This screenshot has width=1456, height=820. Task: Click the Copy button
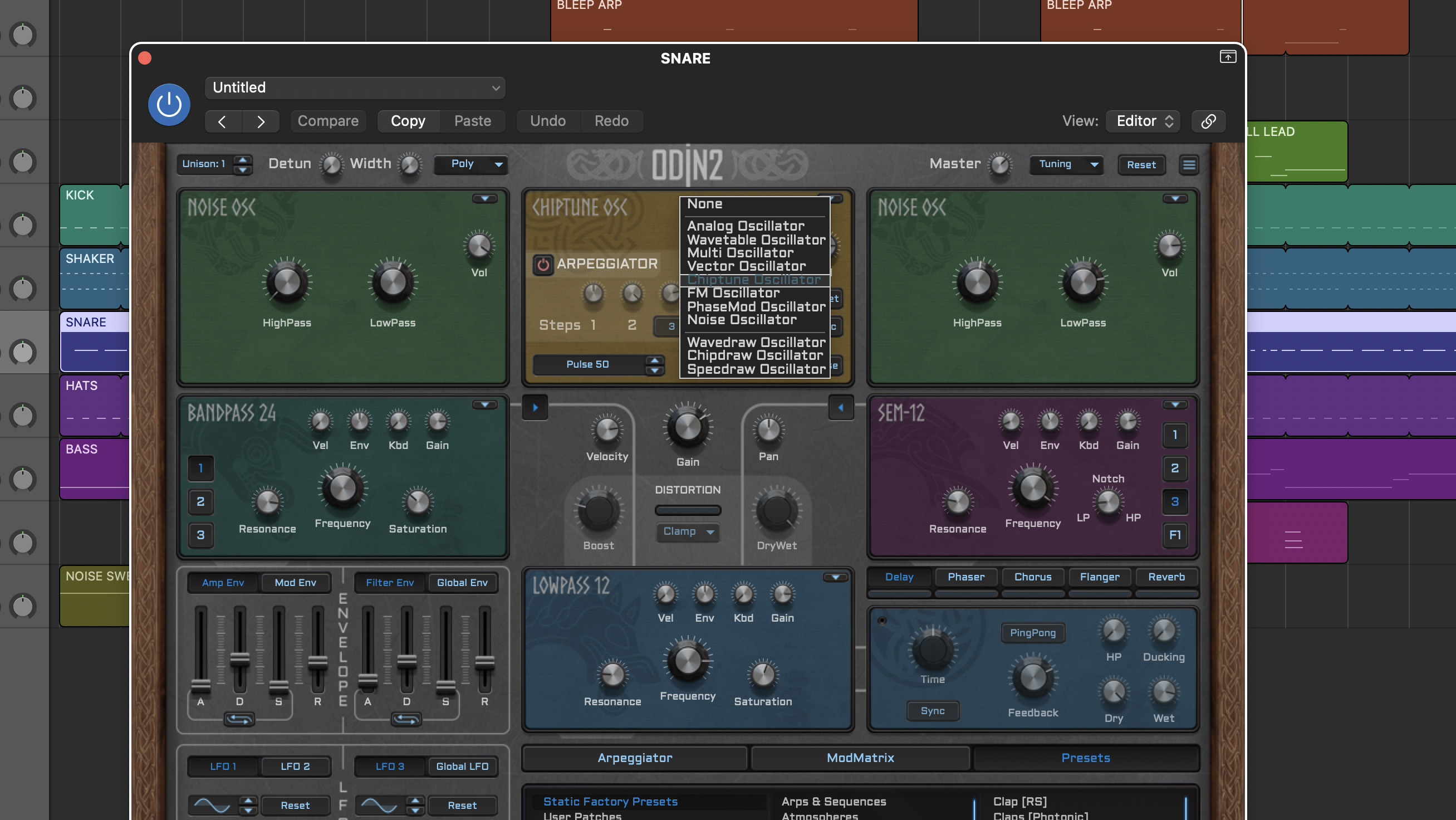[408, 121]
